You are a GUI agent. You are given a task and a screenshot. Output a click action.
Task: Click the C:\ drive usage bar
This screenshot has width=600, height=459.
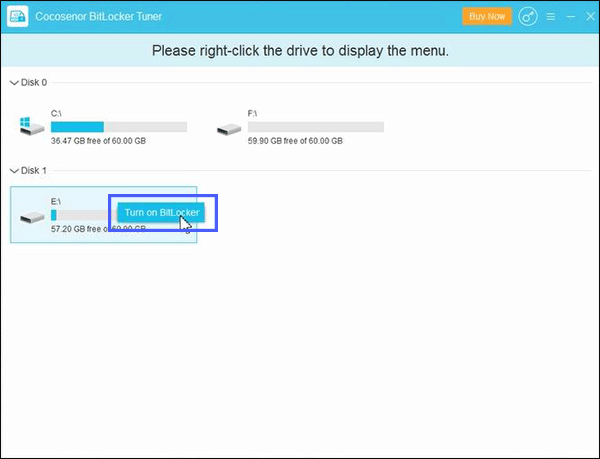point(119,127)
